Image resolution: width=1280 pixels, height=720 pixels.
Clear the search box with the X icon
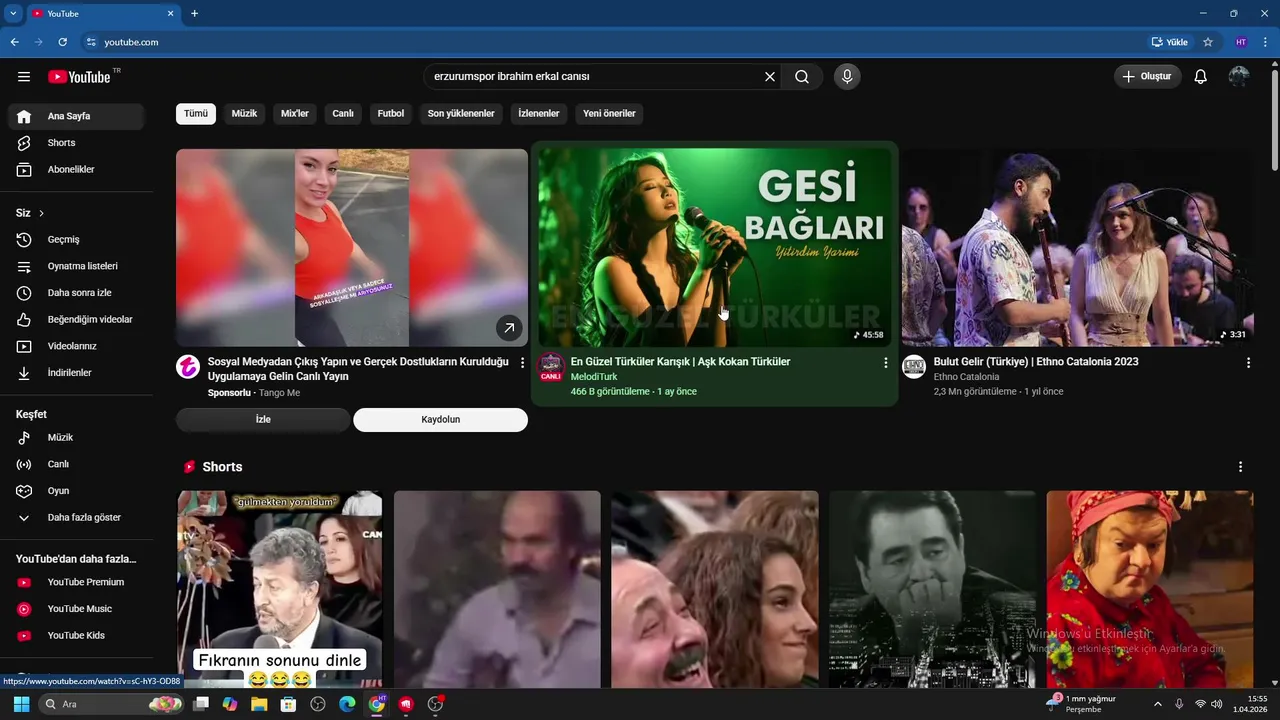(770, 77)
